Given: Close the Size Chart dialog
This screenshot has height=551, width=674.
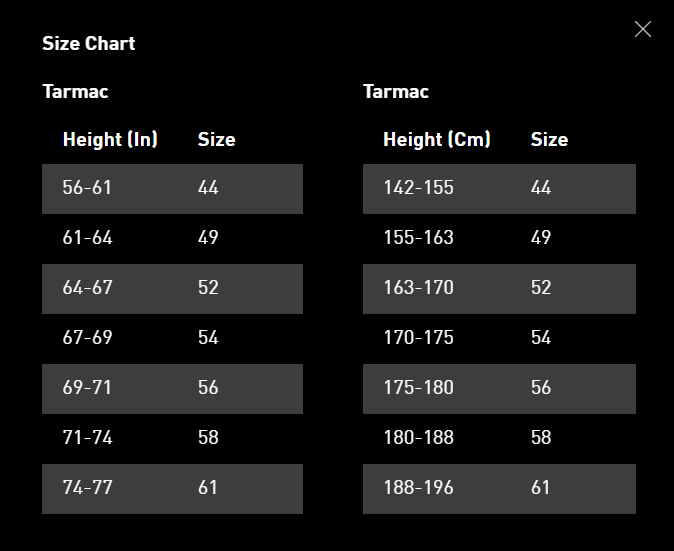Looking at the screenshot, I should (643, 30).
